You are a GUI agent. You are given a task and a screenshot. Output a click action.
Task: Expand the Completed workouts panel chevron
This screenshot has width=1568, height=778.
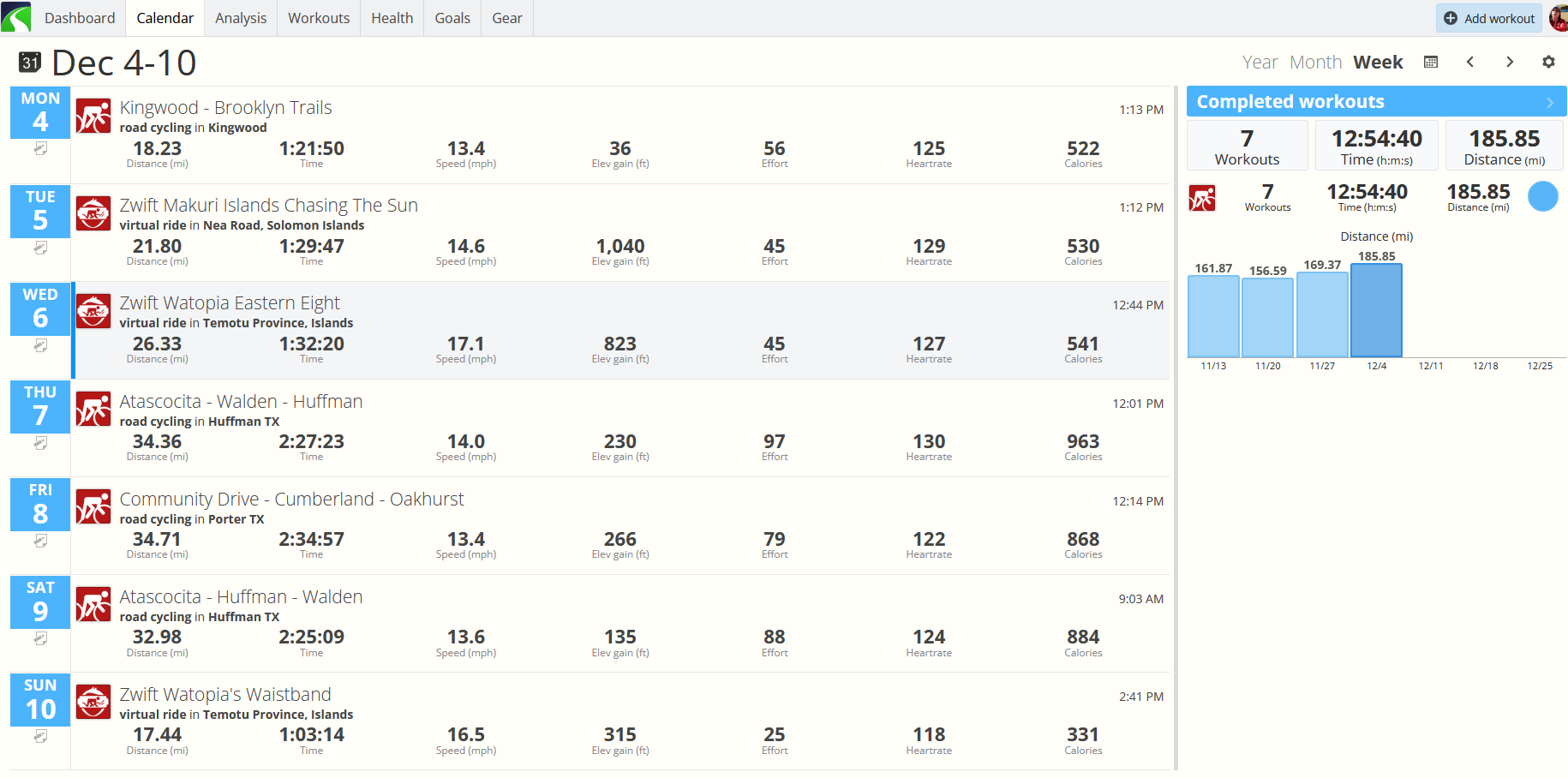[x=1550, y=102]
